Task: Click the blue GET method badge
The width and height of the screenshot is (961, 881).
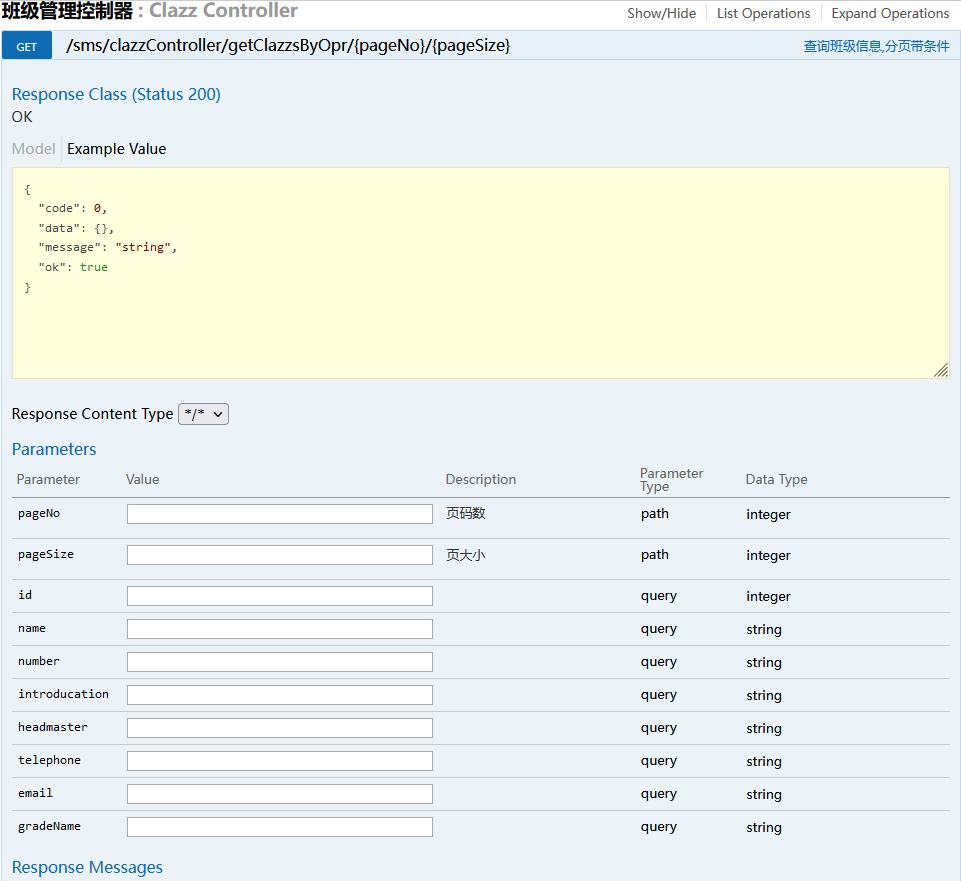Action: (x=26, y=47)
